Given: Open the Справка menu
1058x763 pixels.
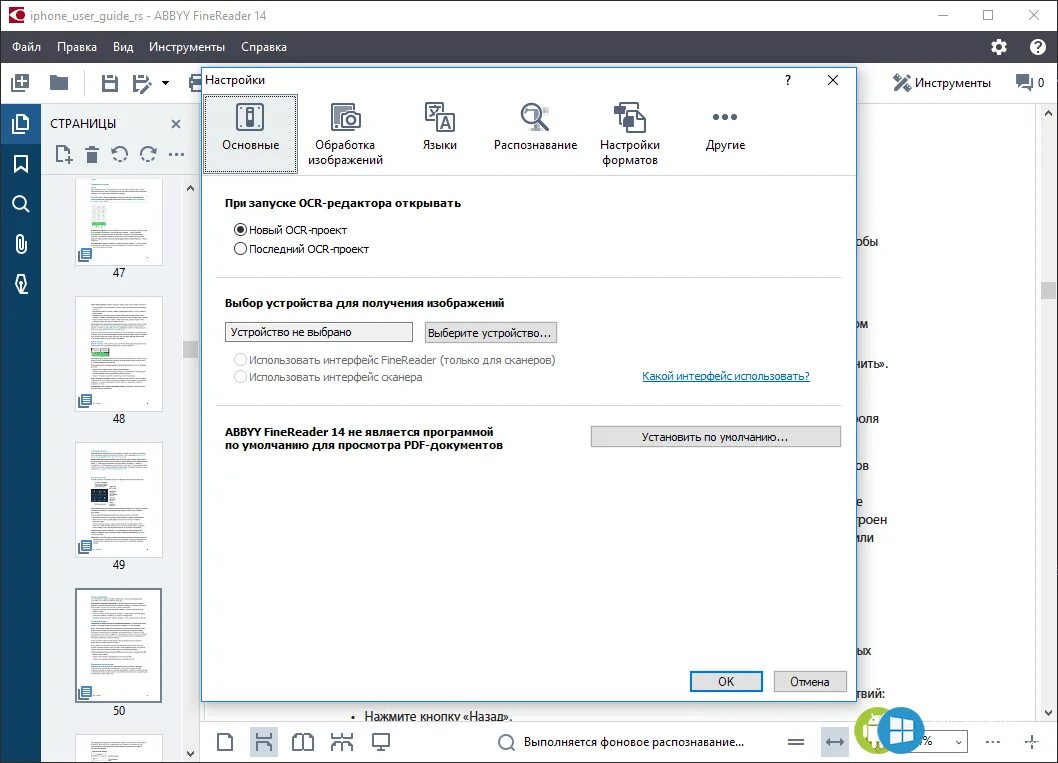Looking at the screenshot, I should tap(264, 47).
